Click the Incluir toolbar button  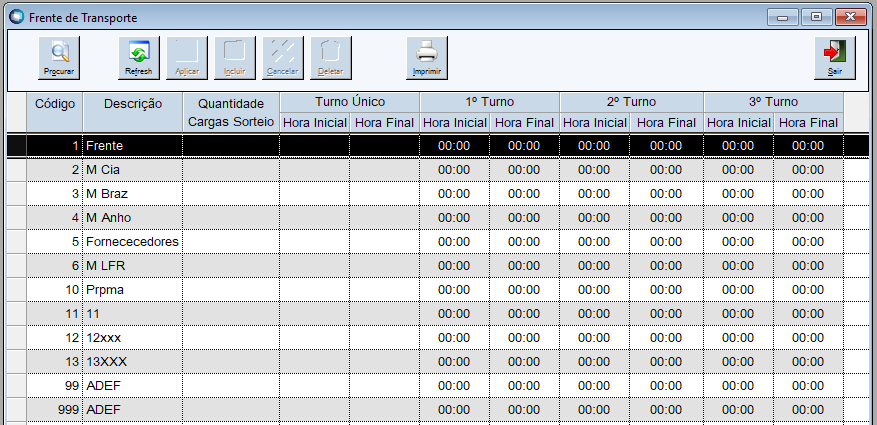click(235, 58)
